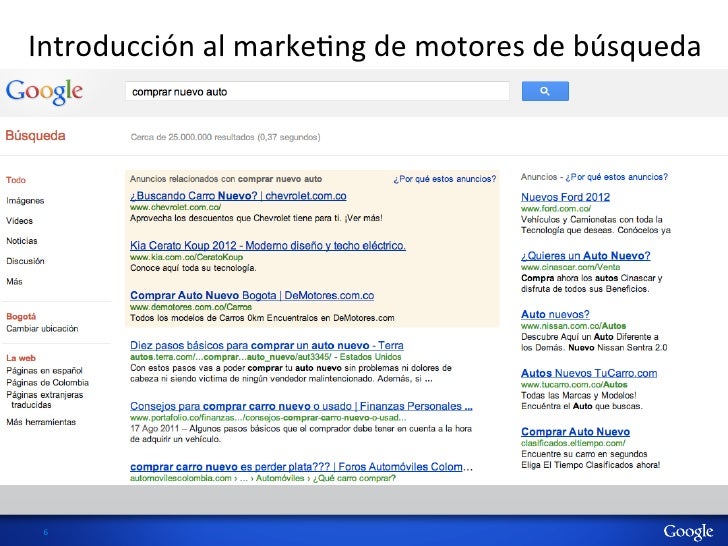Click white Google logo in slide footer
This screenshot has width=728, height=546.
(688, 532)
